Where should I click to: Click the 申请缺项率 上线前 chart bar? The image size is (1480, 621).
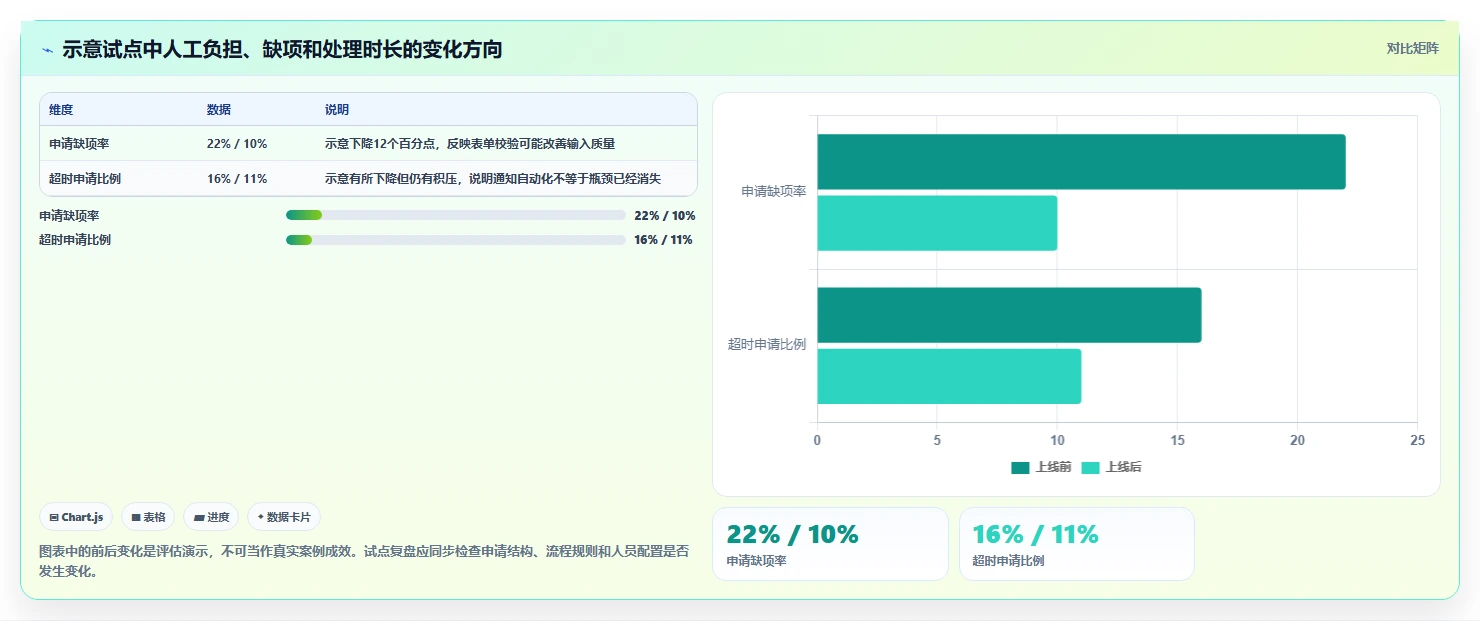click(1081, 162)
